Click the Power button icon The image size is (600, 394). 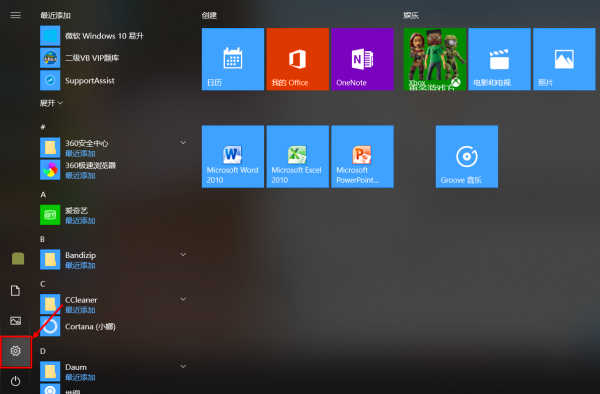click(x=15, y=381)
